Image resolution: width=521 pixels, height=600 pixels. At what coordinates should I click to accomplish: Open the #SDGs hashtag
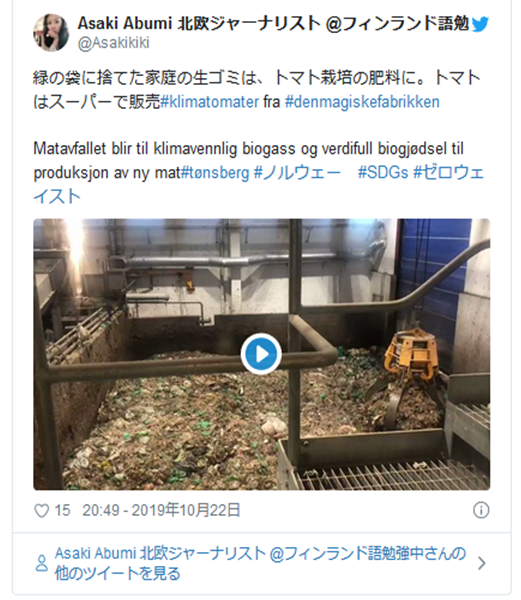[383, 173]
